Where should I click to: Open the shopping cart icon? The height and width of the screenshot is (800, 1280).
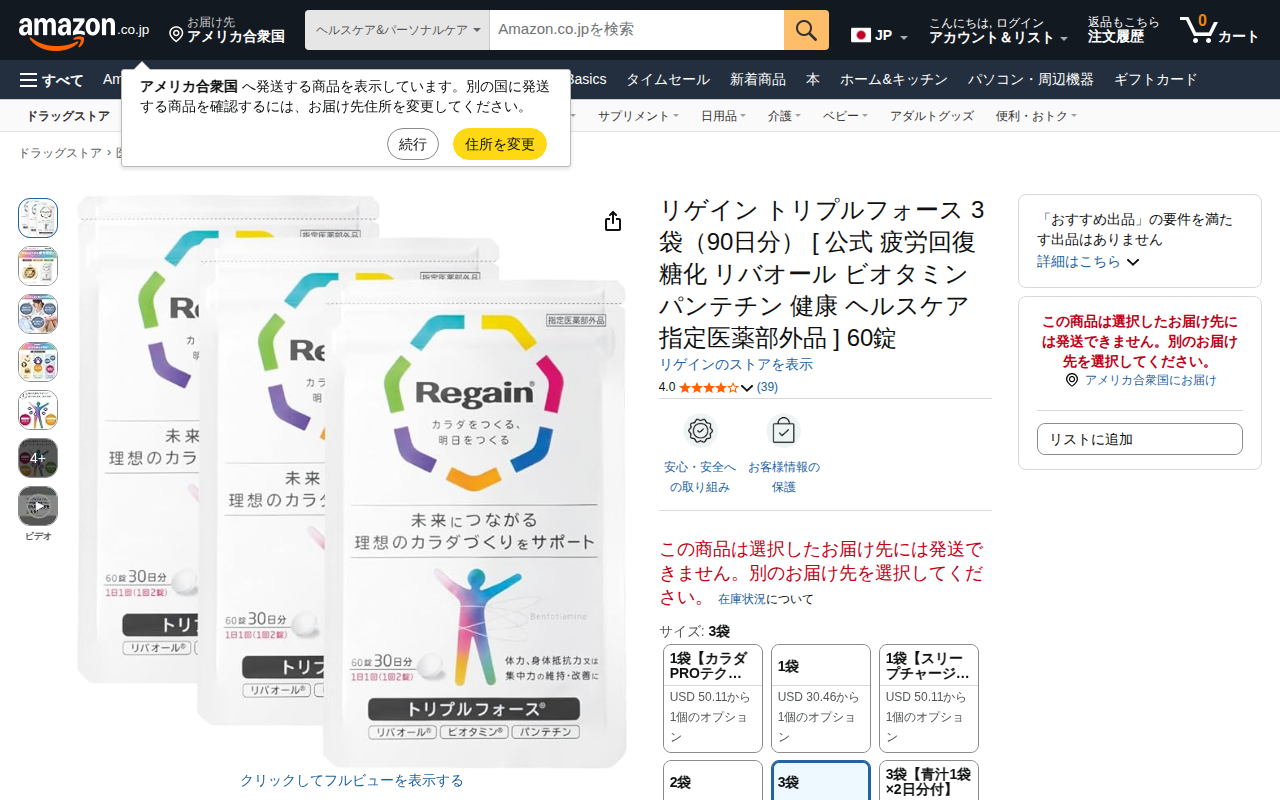[1196, 30]
